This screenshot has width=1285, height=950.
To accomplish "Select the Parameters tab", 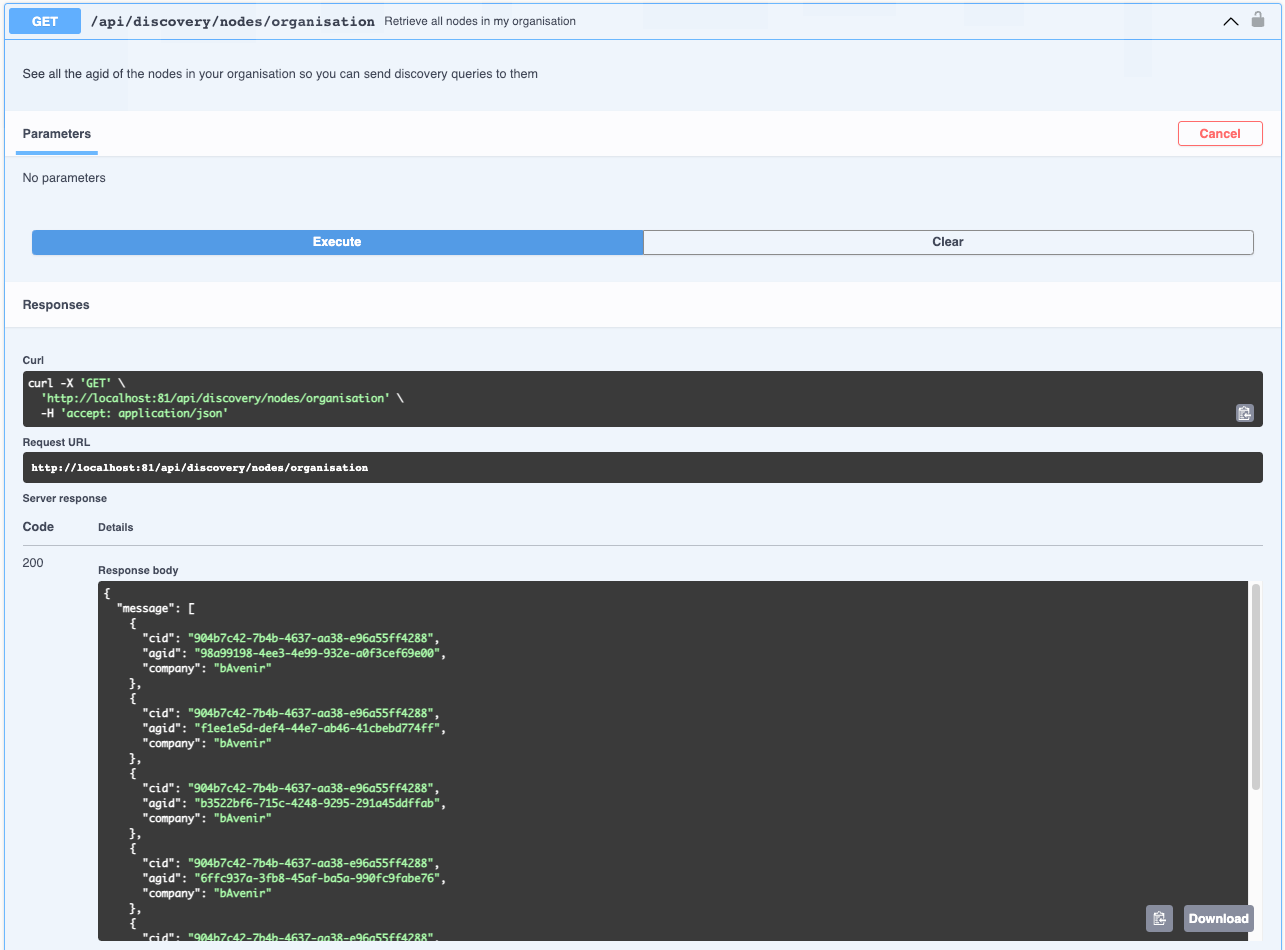I will click(57, 134).
